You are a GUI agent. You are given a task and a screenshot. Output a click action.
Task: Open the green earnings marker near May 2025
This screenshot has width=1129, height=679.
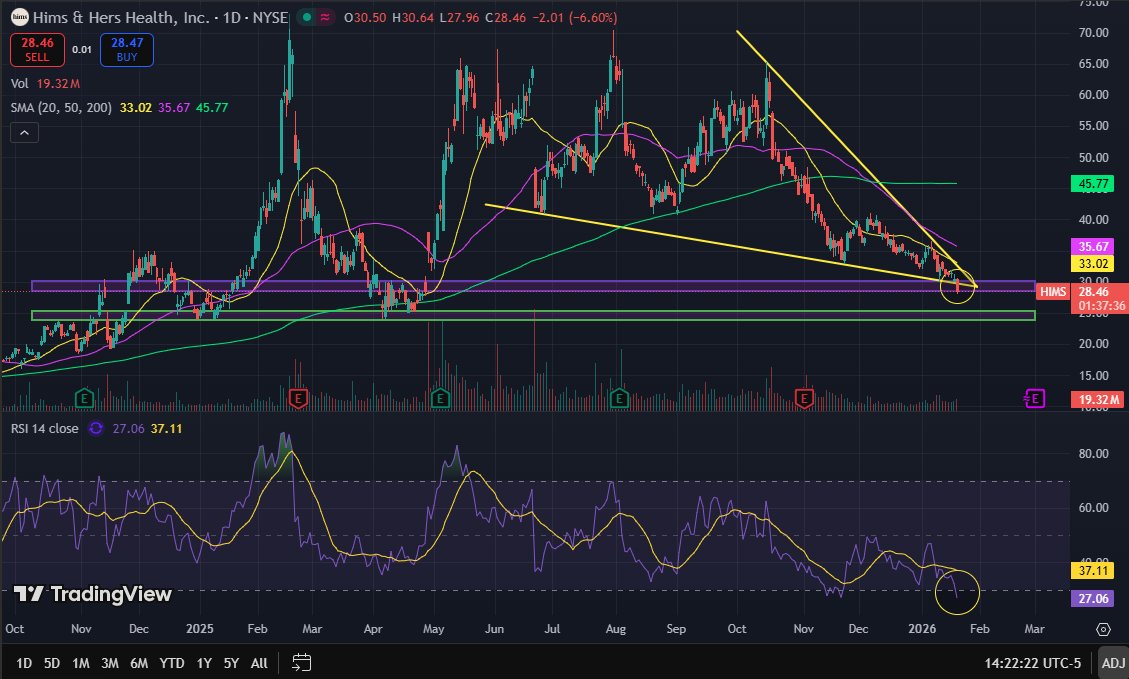[439, 397]
